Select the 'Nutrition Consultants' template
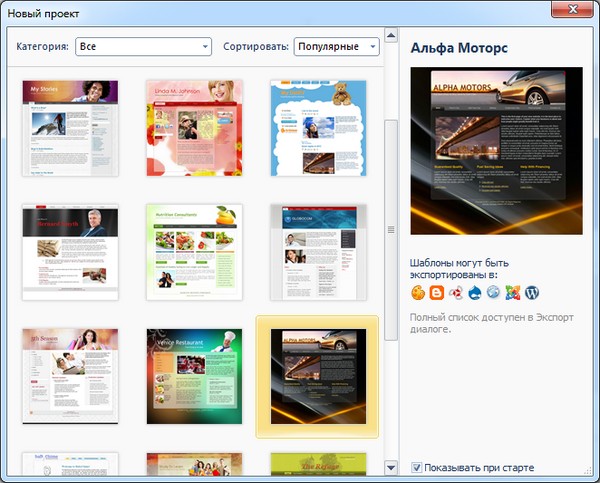 tap(194, 252)
